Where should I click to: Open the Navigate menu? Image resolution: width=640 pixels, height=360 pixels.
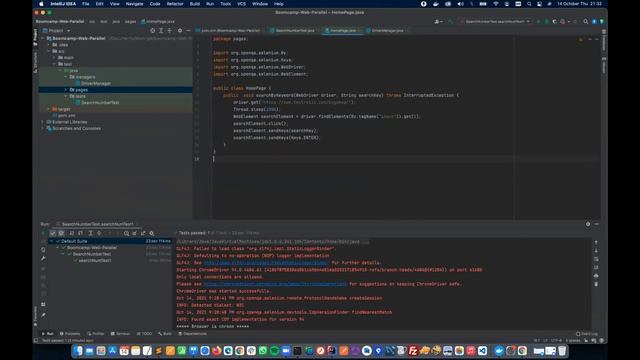(134, 4)
